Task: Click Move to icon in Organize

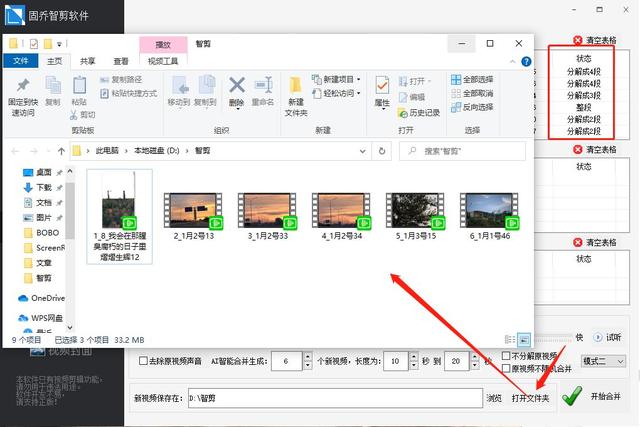Action: pyautogui.click(x=179, y=86)
